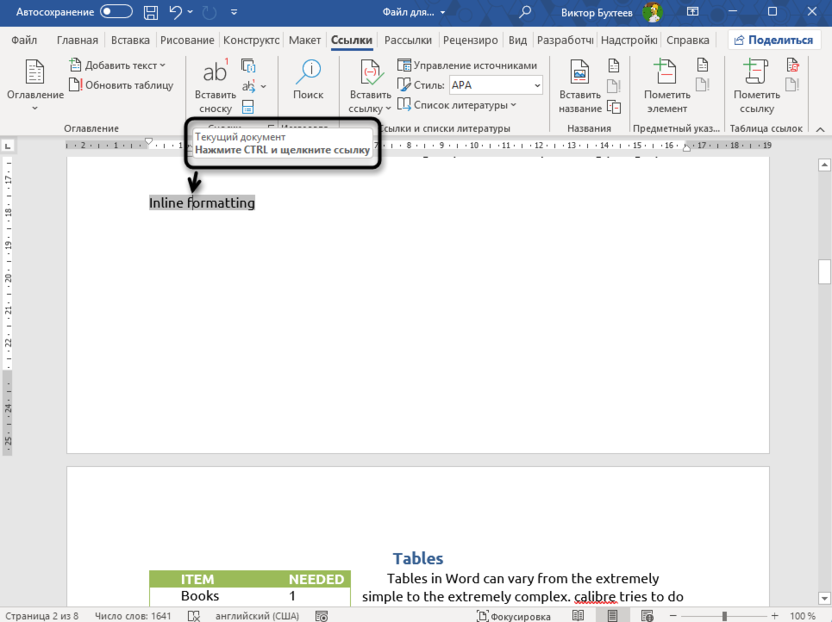The height and width of the screenshot is (622, 832).
Task: Click Manage Sources (Управление источниками)
Action: (467, 65)
